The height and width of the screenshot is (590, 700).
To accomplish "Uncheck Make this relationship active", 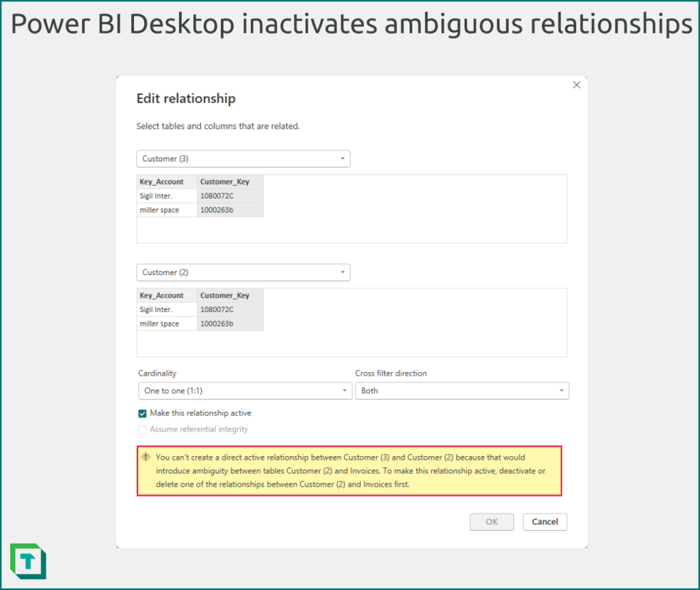I will coord(142,414).
